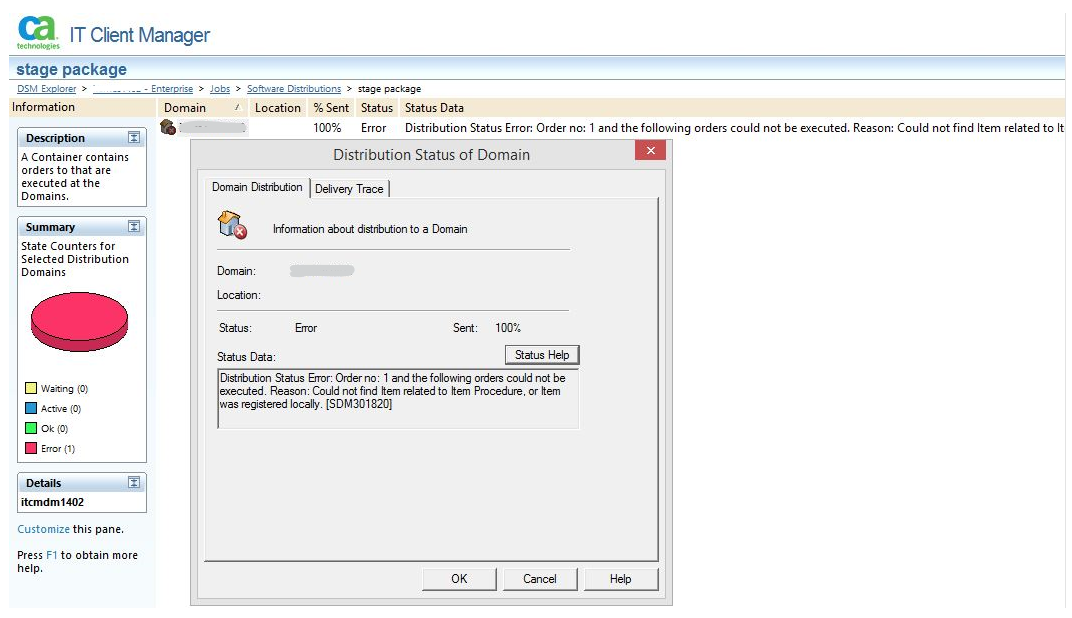Collapse the Summary panel

[134, 226]
